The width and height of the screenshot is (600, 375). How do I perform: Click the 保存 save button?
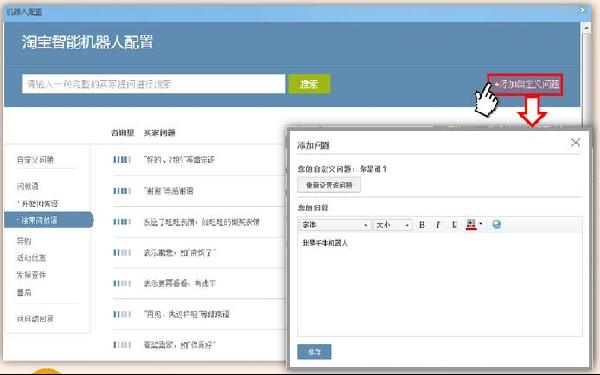click(314, 352)
